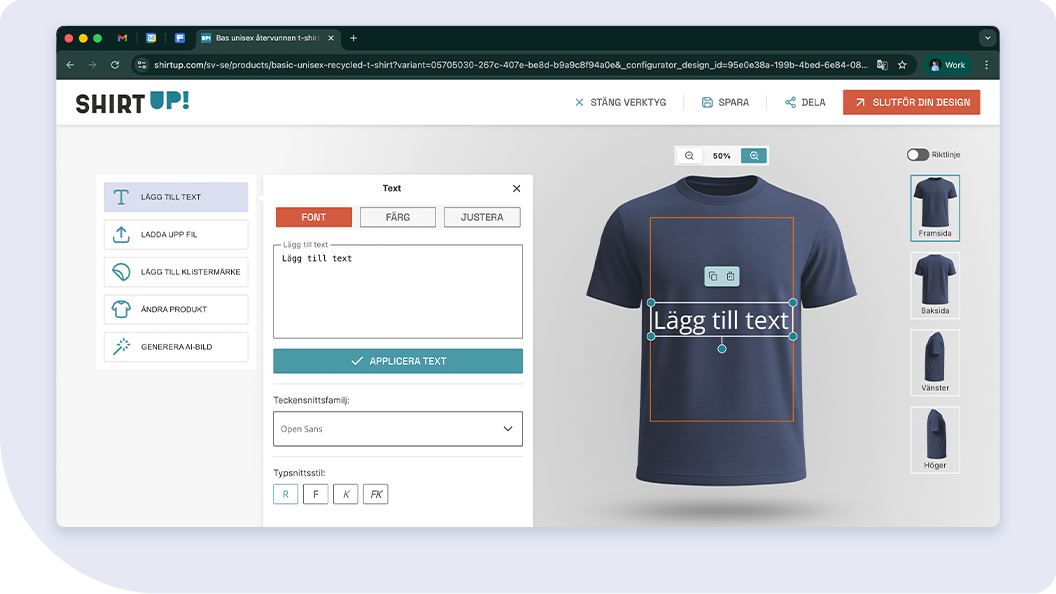Go forward in browser history
Image resolution: width=1056 pixels, height=594 pixels.
(x=92, y=65)
